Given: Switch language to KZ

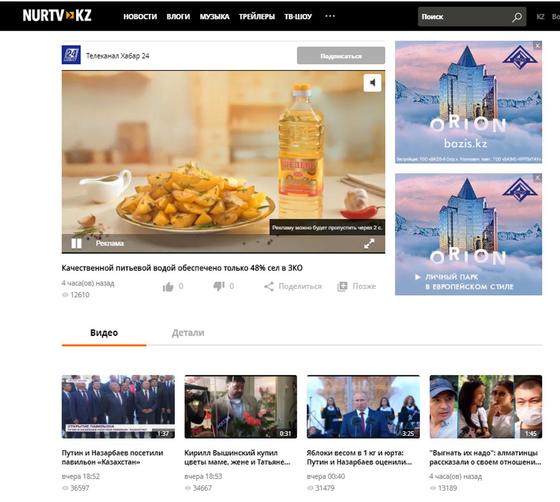Looking at the screenshot, I should (540, 17).
